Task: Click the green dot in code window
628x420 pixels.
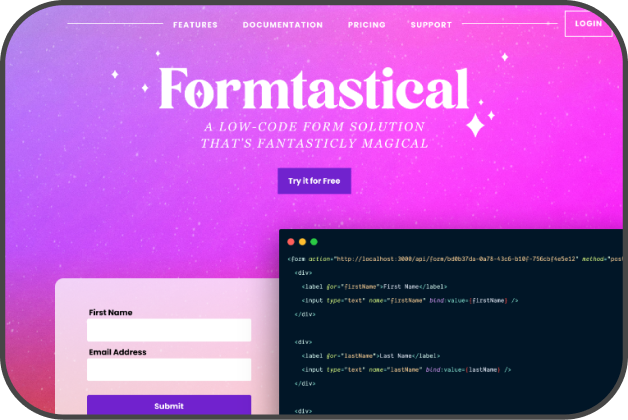Action: pyautogui.click(x=314, y=242)
